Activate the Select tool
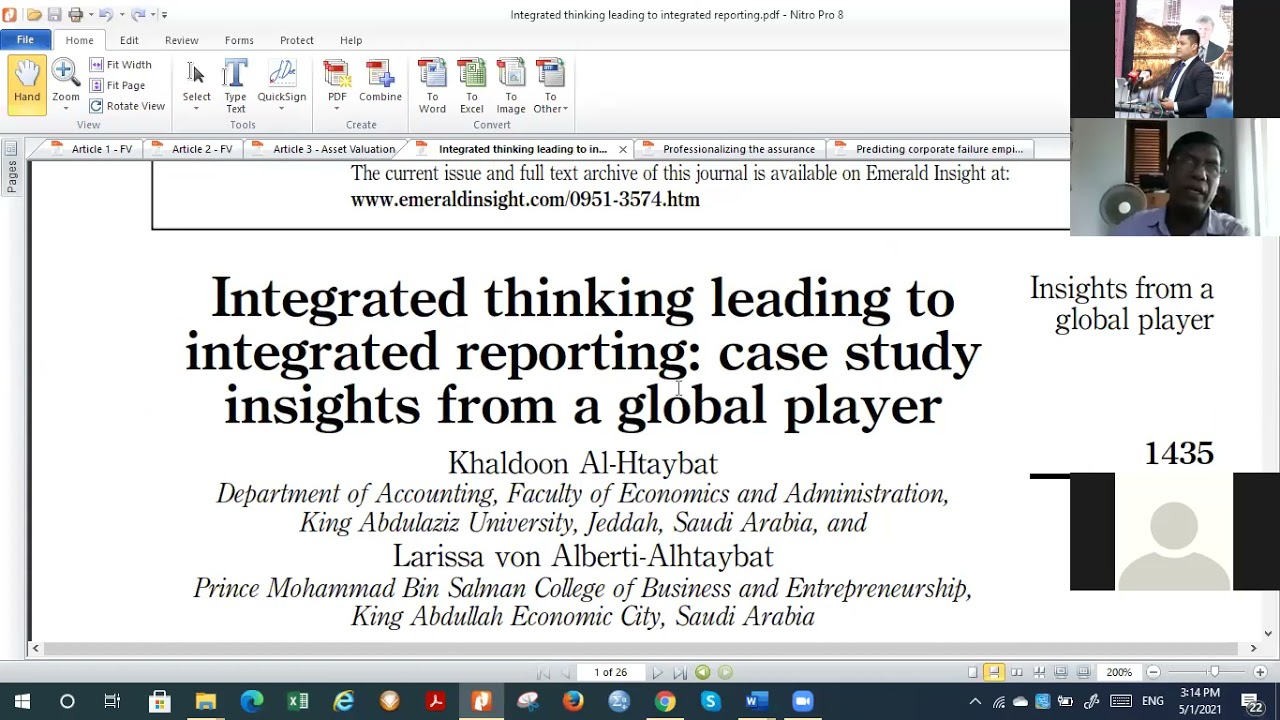The height and width of the screenshot is (720, 1280). (x=196, y=84)
